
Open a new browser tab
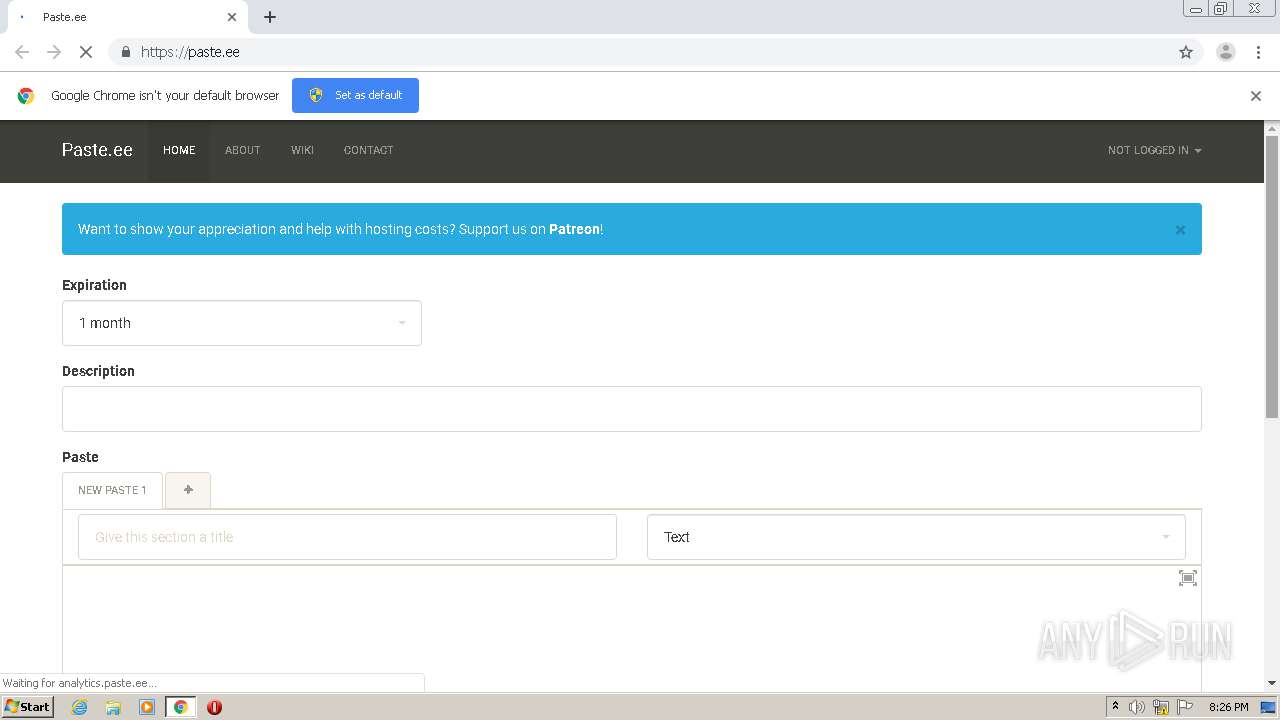pos(270,17)
